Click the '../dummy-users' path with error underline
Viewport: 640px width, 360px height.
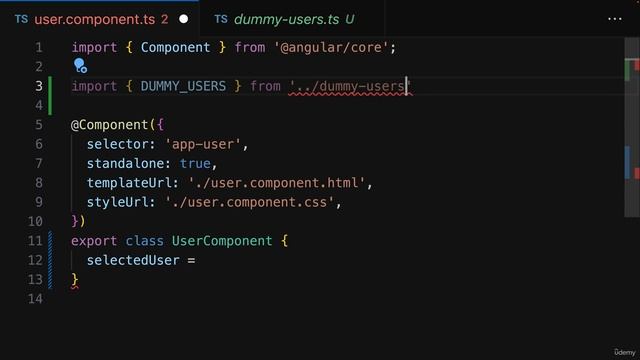click(x=350, y=86)
